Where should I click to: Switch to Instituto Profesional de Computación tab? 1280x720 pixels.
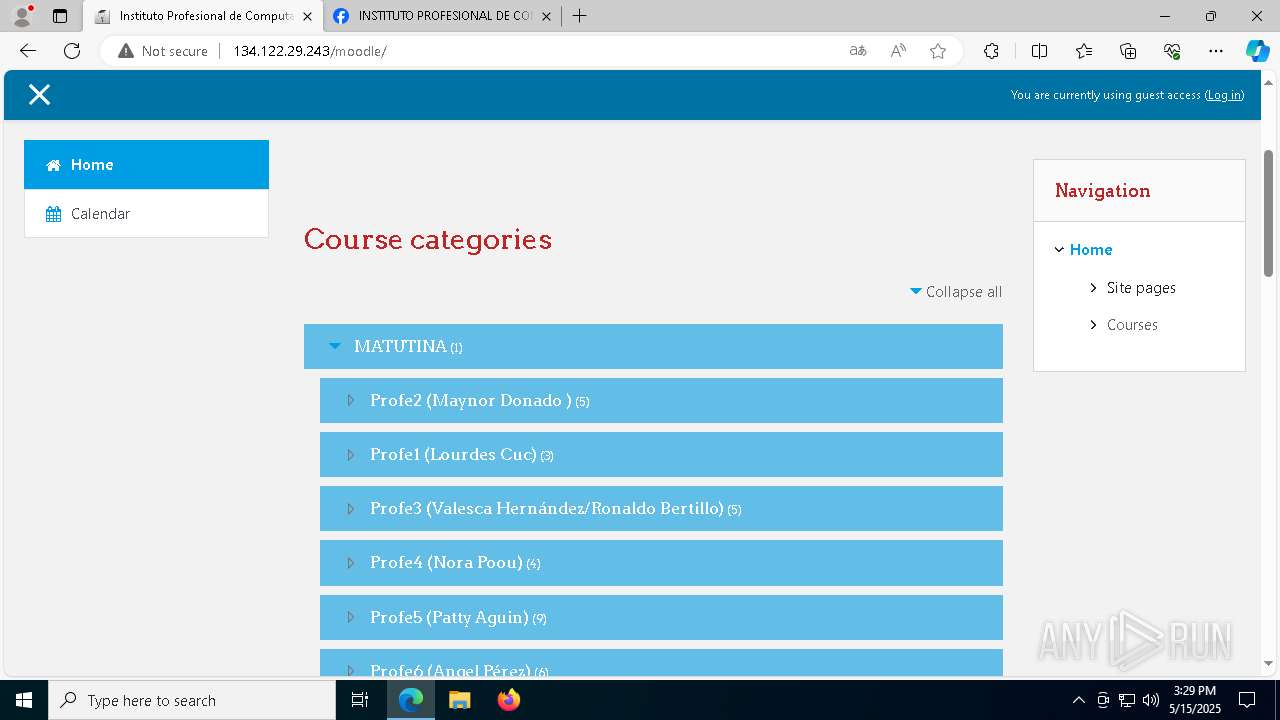point(203,16)
